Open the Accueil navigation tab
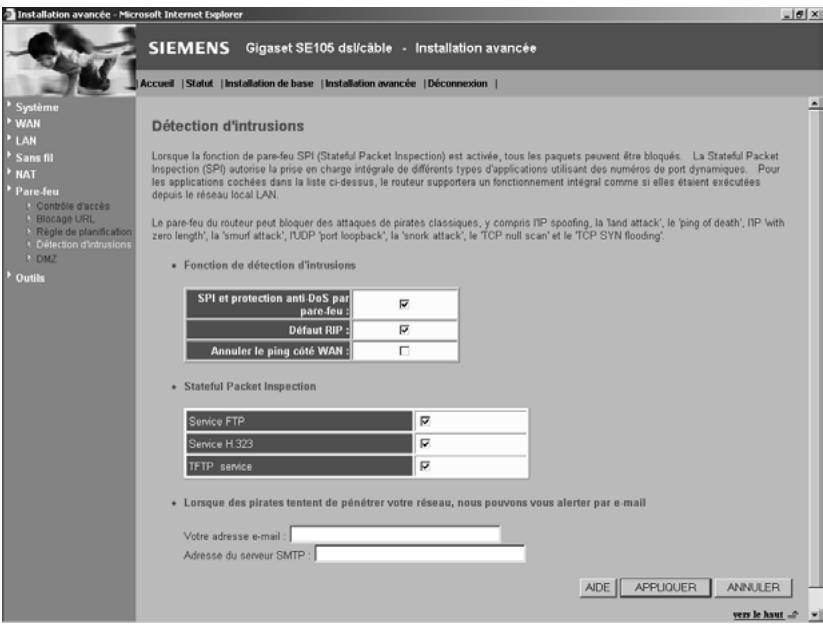823x624 pixels. pos(157,83)
